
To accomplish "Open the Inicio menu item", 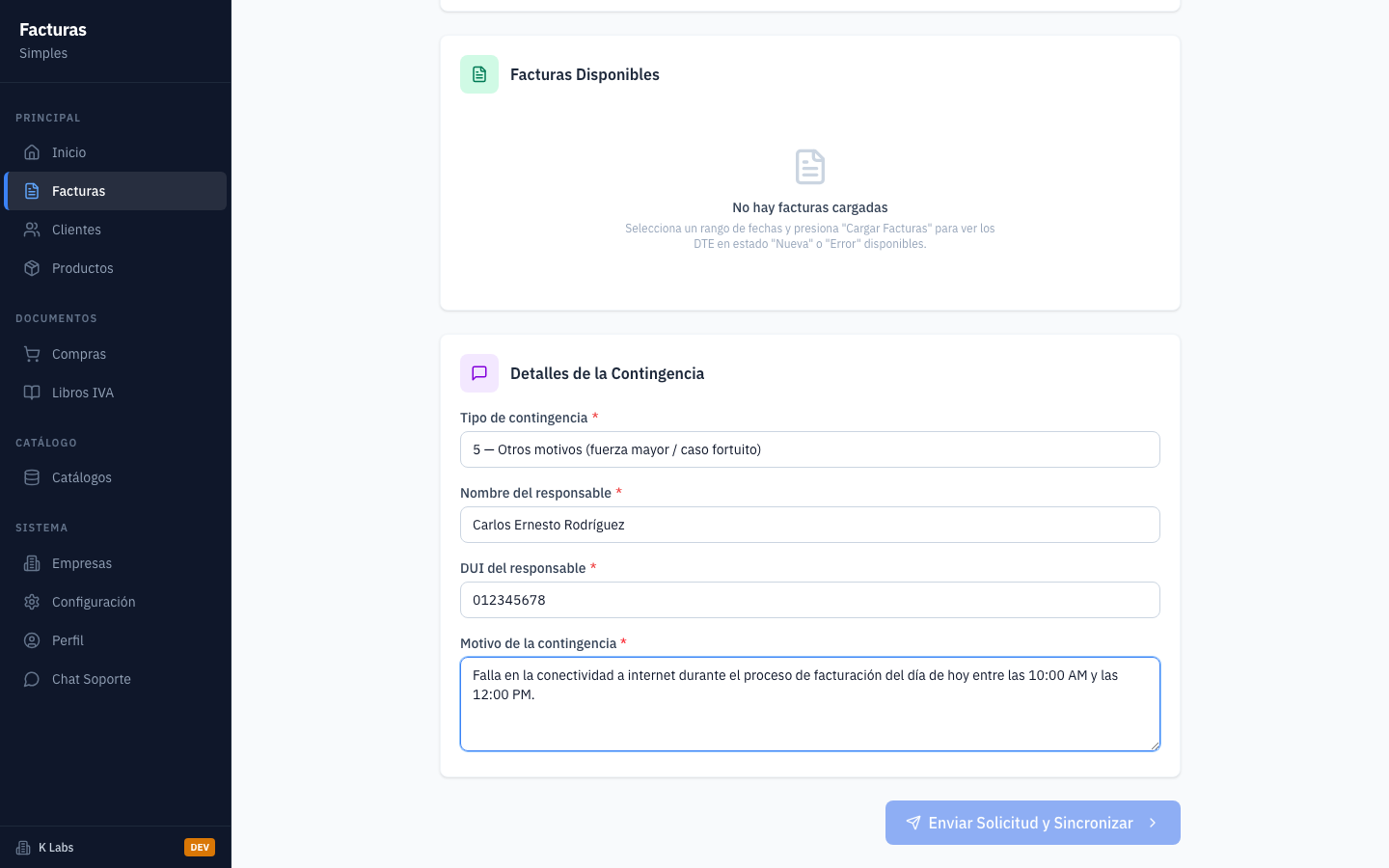I will [x=116, y=152].
